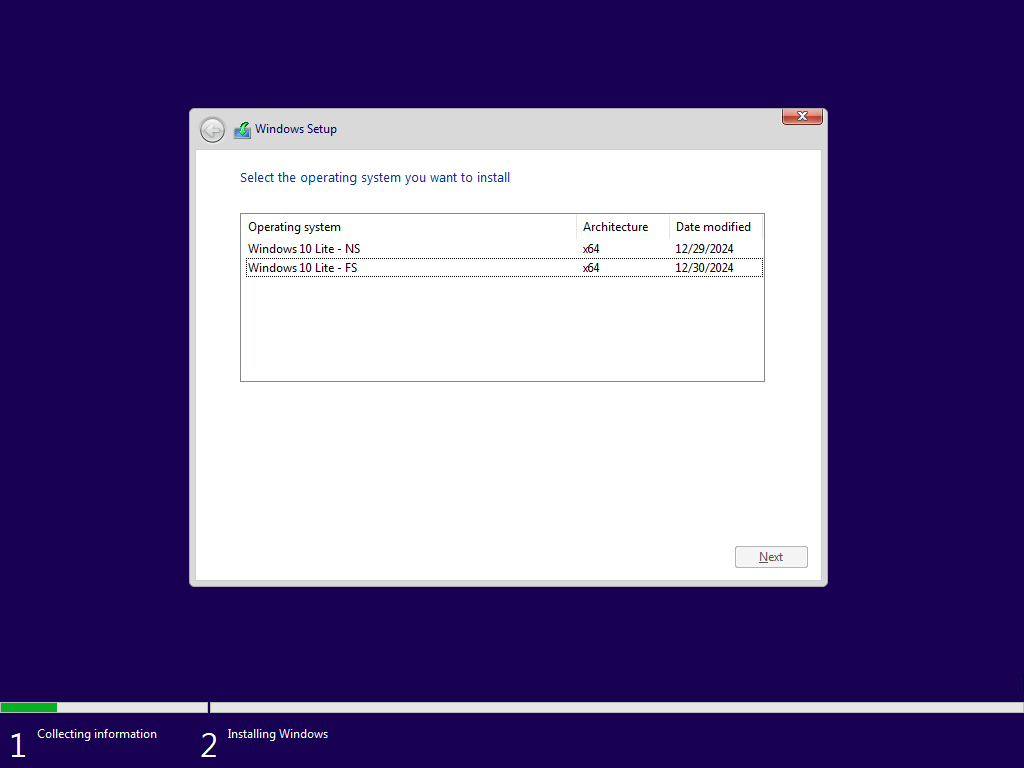Click the Operating system column header
1024x768 pixels.
click(294, 227)
